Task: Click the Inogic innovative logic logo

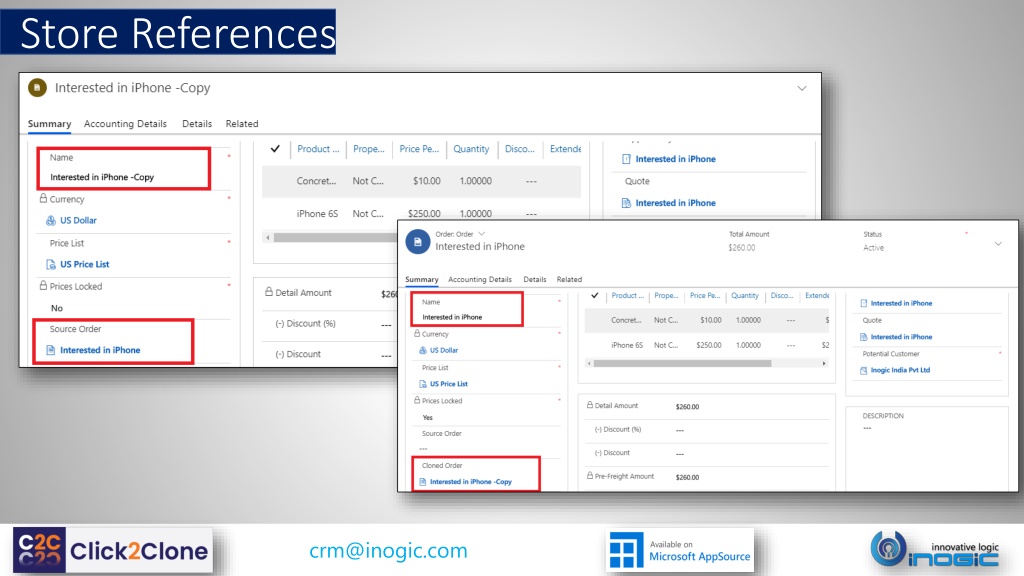Action: pos(935,549)
